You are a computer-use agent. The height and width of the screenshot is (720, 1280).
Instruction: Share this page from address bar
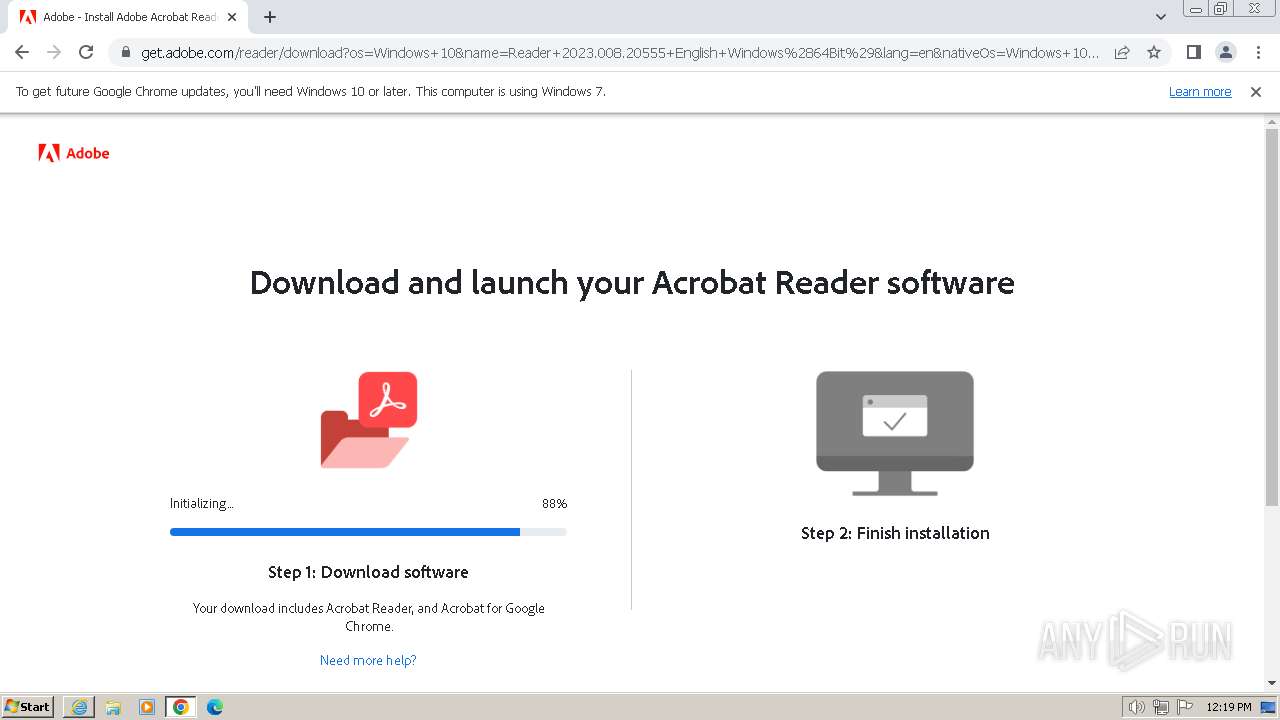point(1122,52)
